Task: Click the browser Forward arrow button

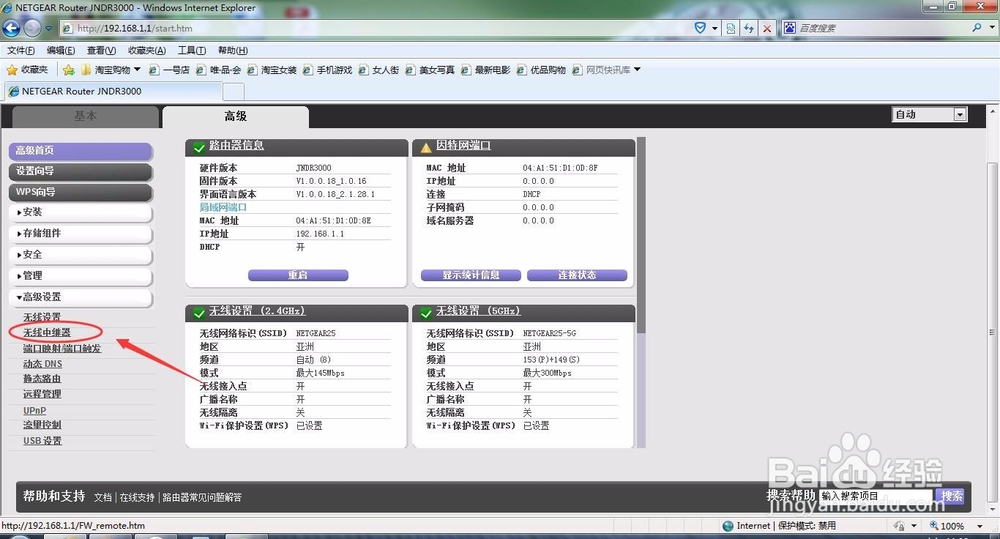Action: (32, 28)
